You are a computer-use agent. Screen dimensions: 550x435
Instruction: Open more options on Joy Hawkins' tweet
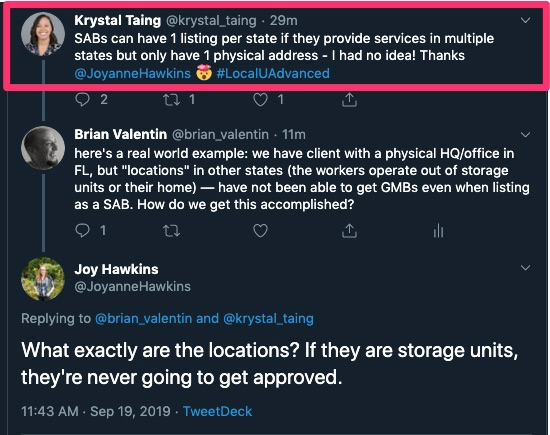point(525,268)
